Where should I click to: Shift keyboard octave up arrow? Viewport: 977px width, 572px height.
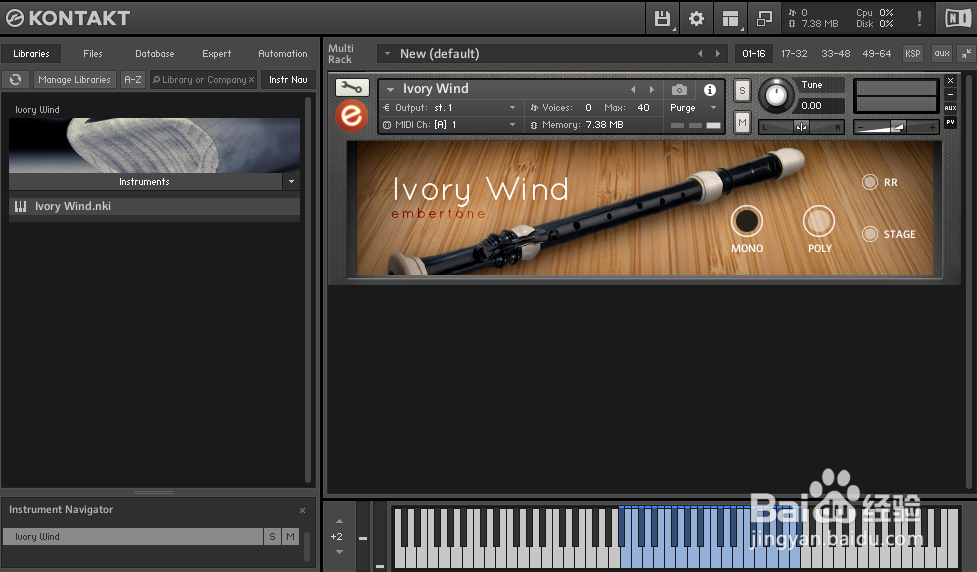pos(340,521)
